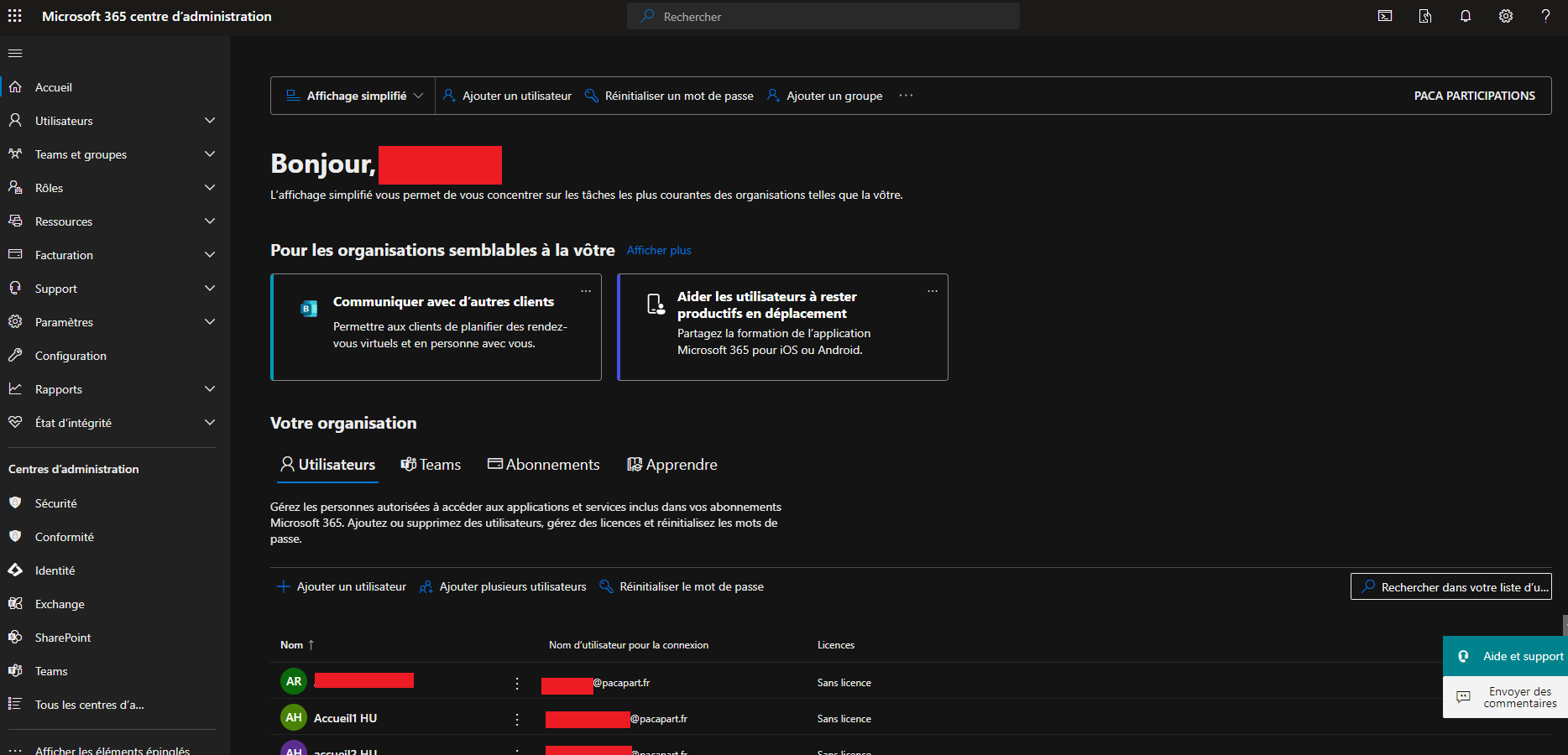Open the Sécurité admin center
Viewport: 1568px width, 755px height.
tap(55, 503)
